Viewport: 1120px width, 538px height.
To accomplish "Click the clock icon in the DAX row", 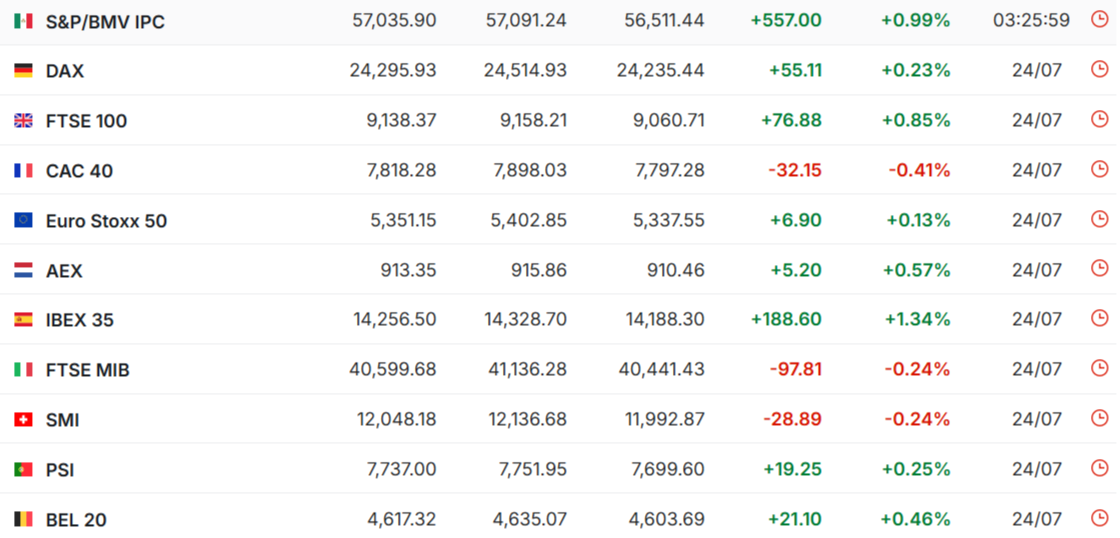I will [1099, 69].
